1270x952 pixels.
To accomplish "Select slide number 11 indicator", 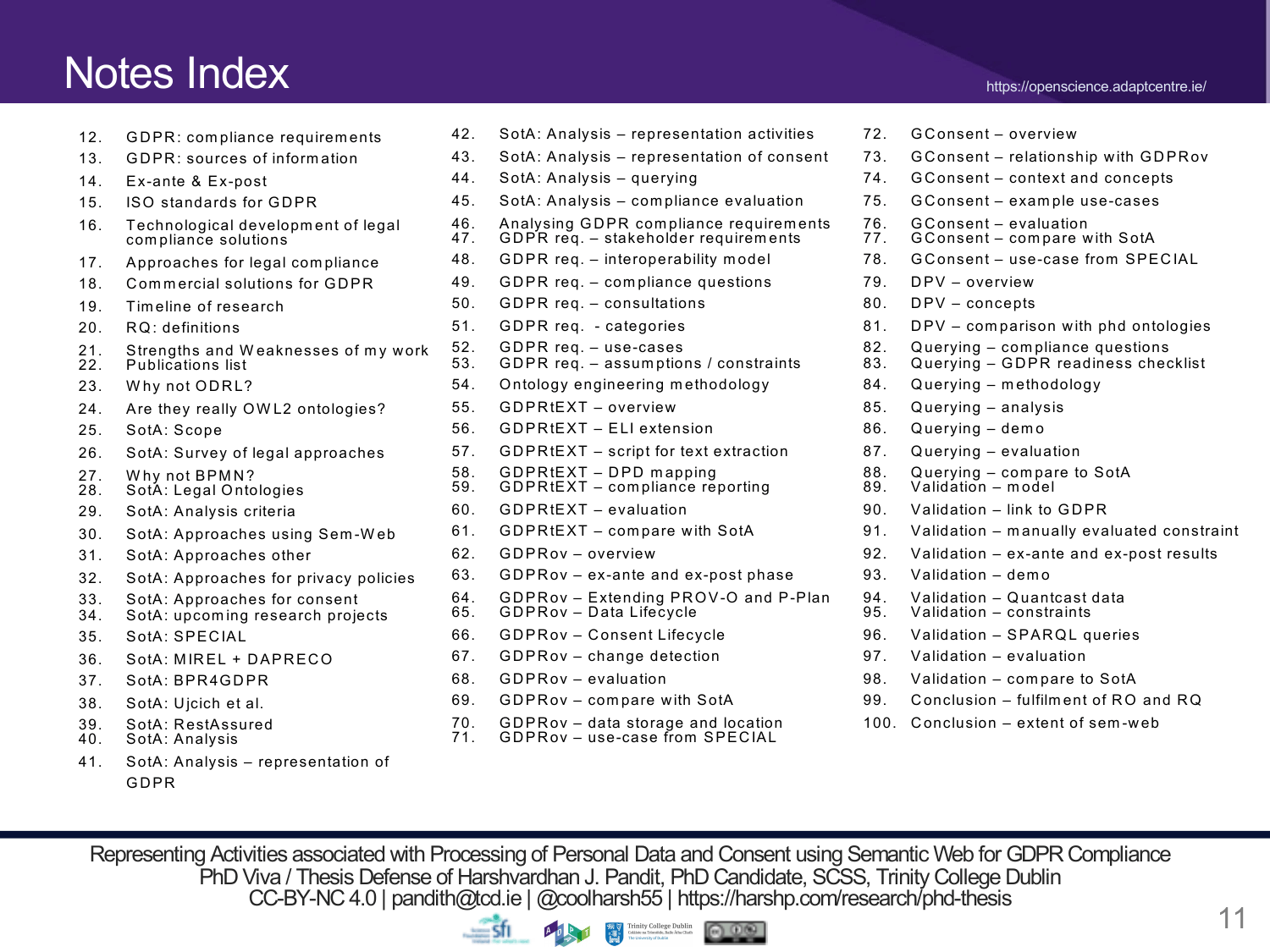I will 1232,918.
